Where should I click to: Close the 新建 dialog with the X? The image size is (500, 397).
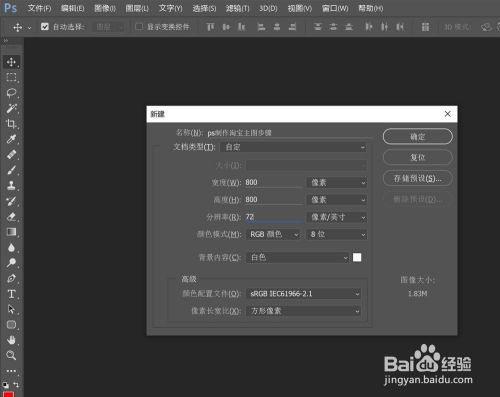pyautogui.click(x=448, y=114)
